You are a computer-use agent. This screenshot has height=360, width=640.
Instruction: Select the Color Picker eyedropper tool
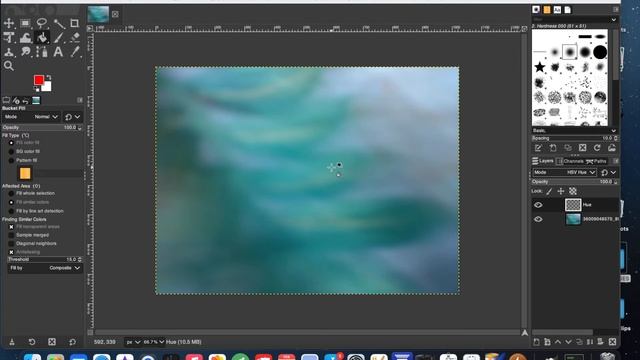(x=74, y=52)
